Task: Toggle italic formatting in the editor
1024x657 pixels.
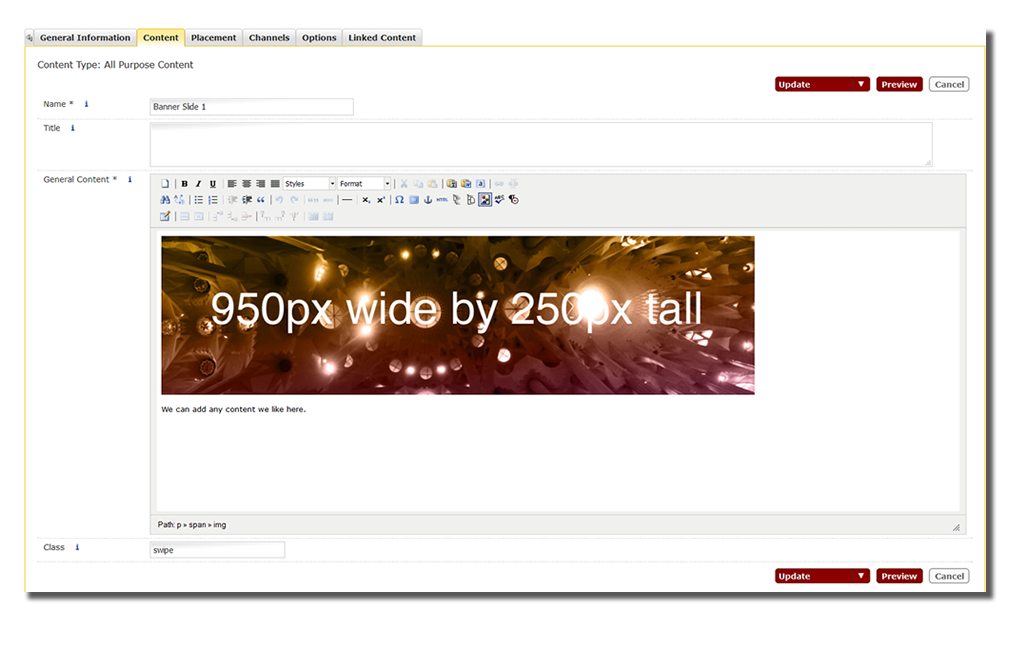Action: click(x=198, y=184)
